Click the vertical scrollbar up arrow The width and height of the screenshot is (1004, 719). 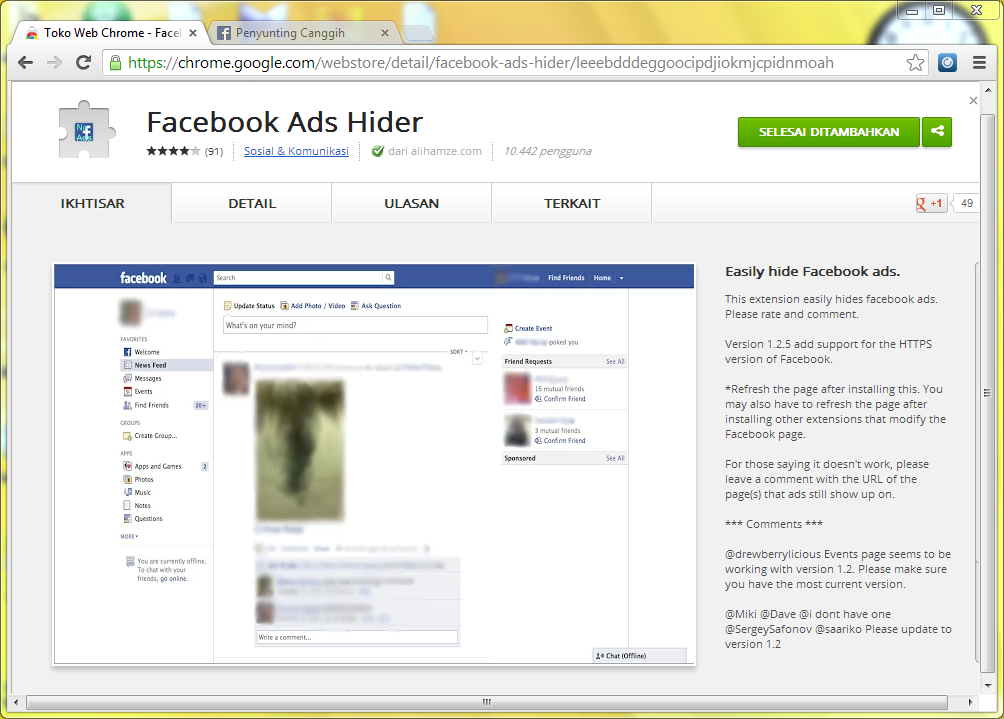988,90
